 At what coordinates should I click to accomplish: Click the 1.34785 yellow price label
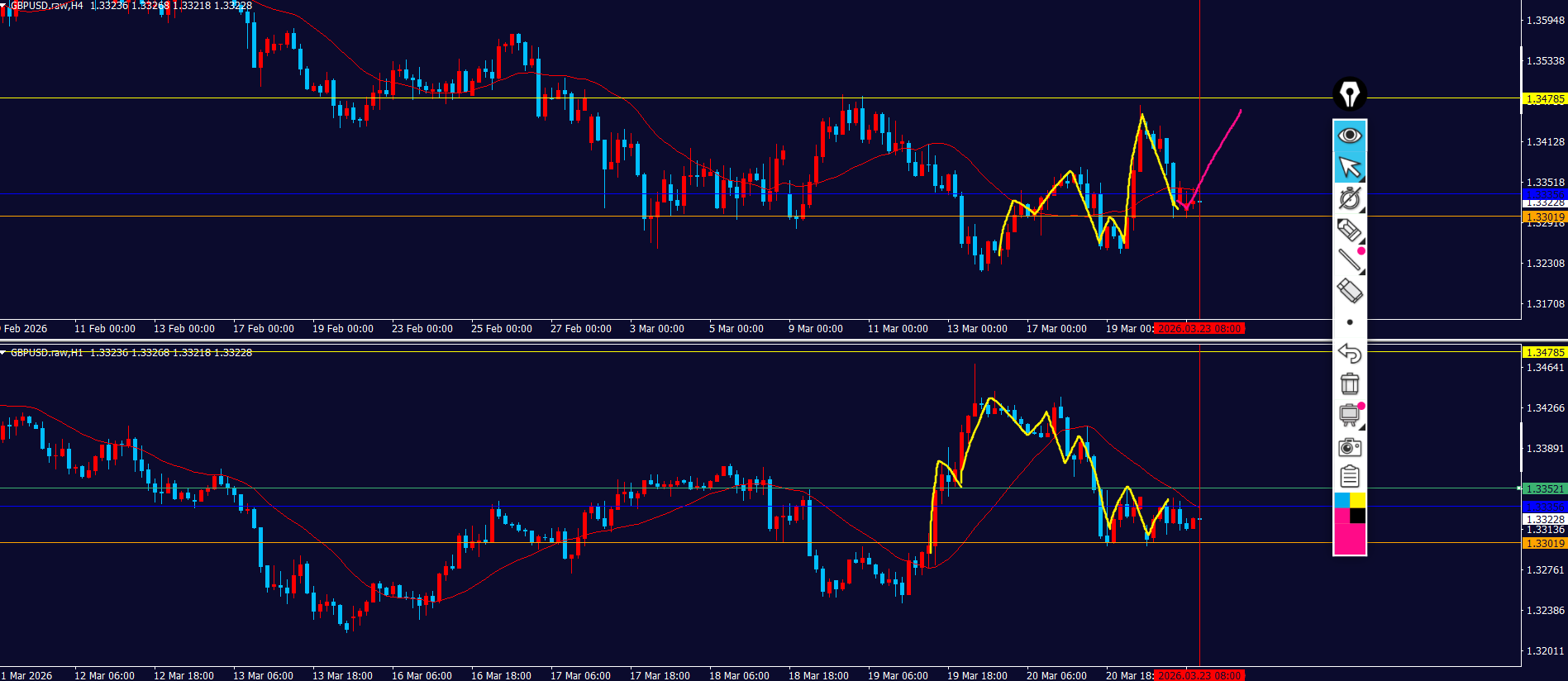click(x=1544, y=99)
